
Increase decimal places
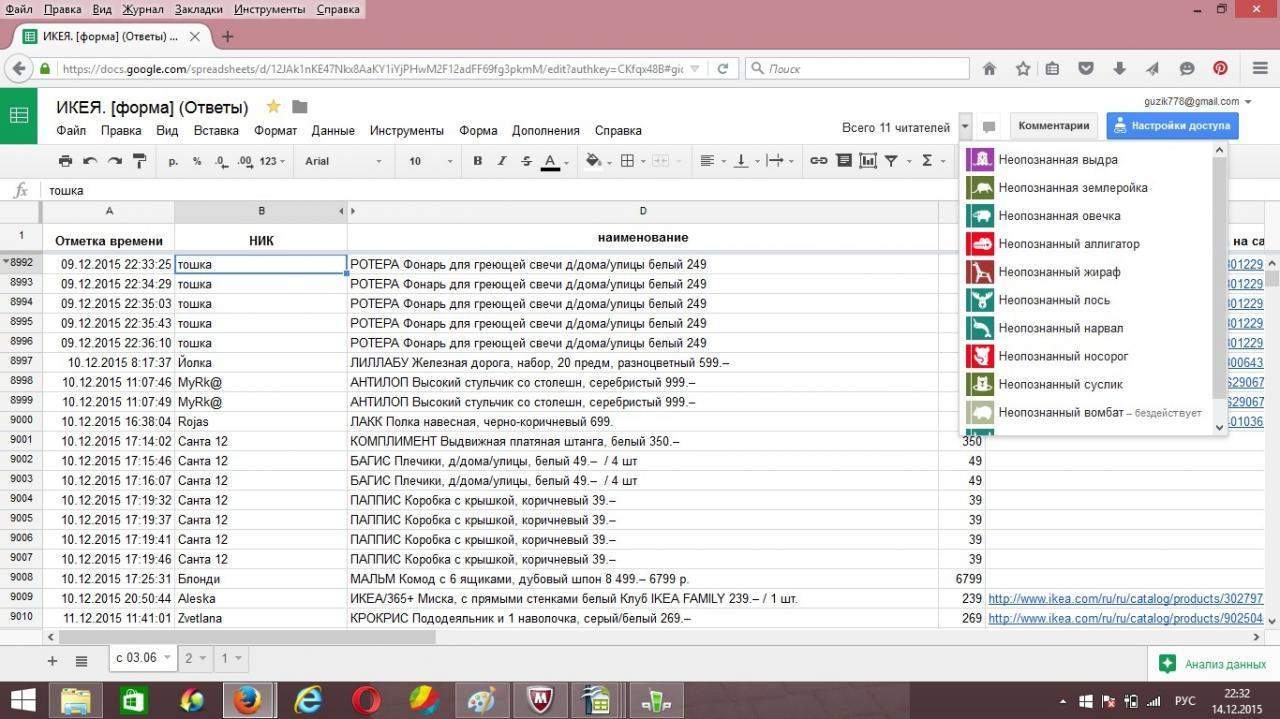(245, 161)
